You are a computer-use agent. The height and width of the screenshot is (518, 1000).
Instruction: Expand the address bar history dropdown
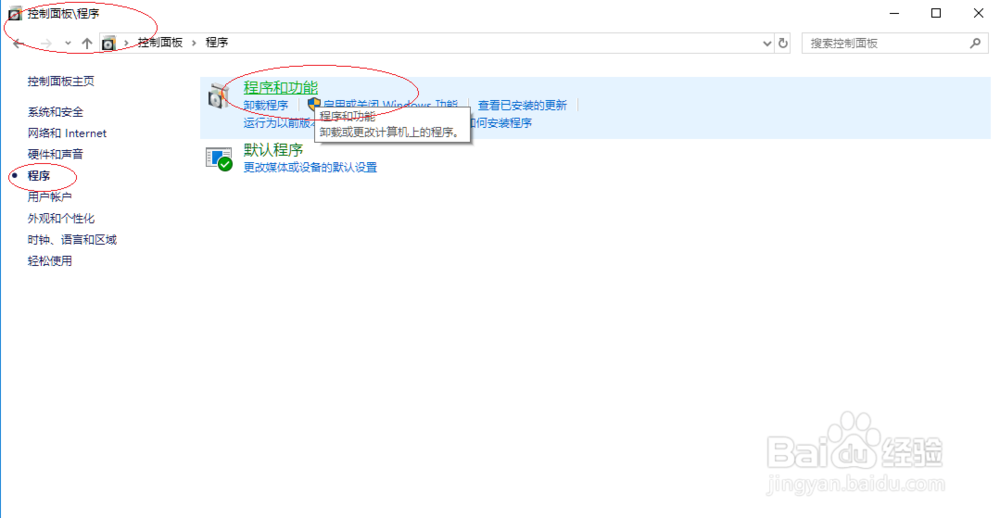tap(767, 43)
